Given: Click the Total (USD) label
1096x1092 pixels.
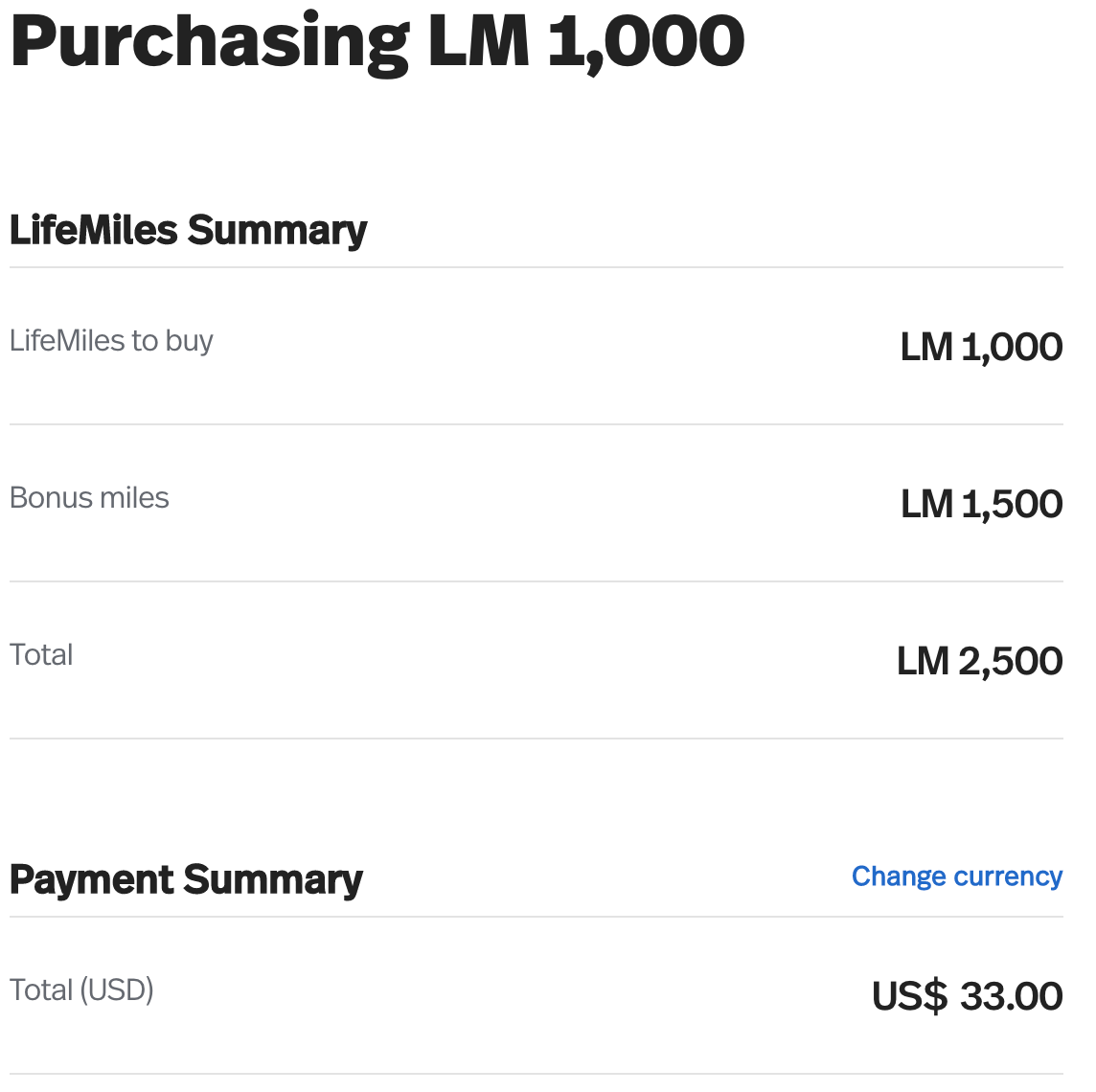Looking at the screenshot, I should pyautogui.click(x=81, y=990).
